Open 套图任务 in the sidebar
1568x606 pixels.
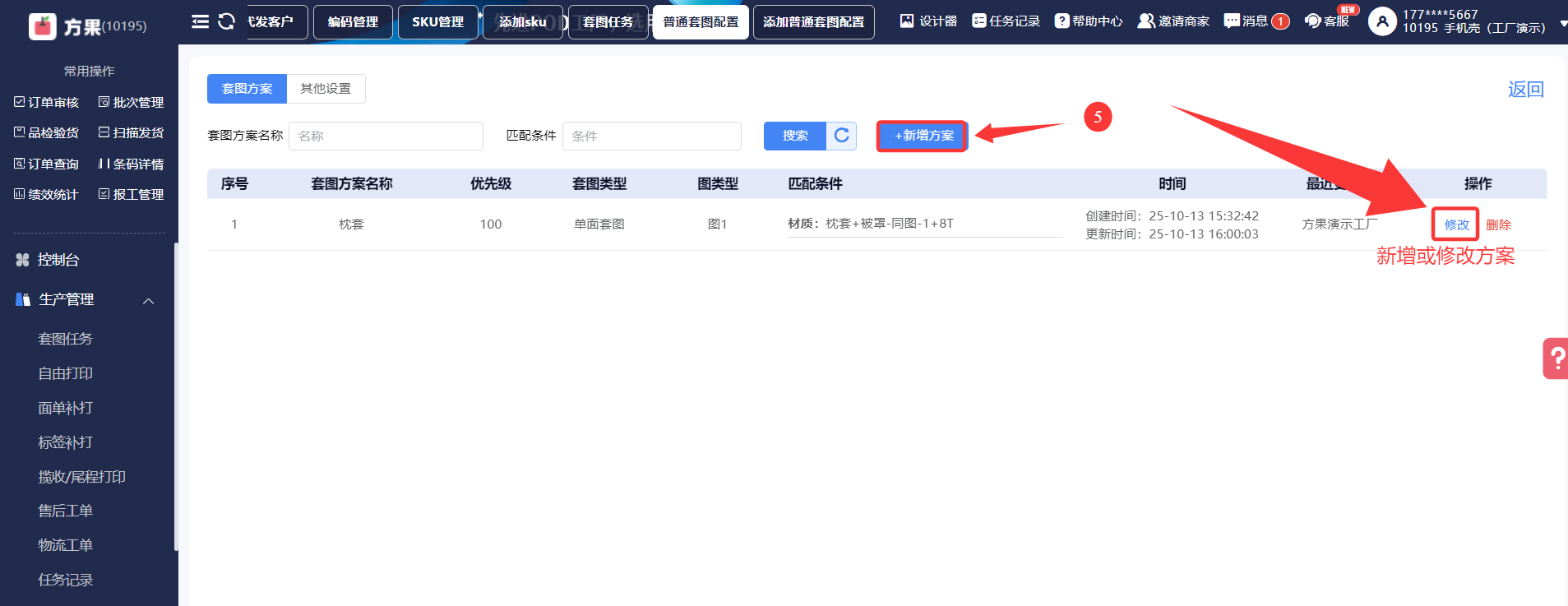click(x=66, y=339)
